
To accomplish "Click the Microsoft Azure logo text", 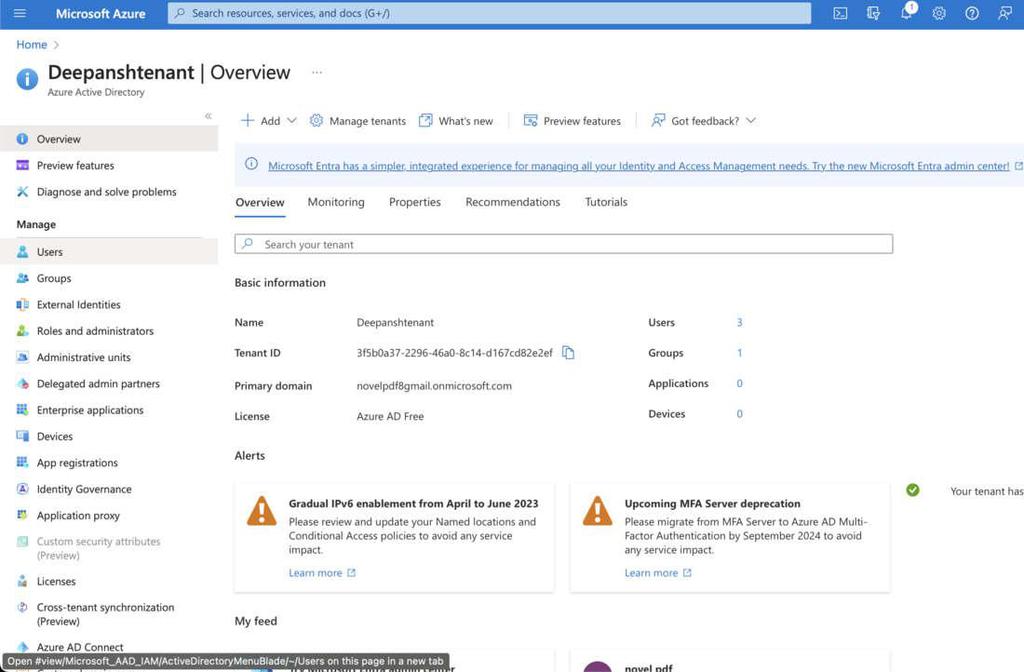I will 101,13.
